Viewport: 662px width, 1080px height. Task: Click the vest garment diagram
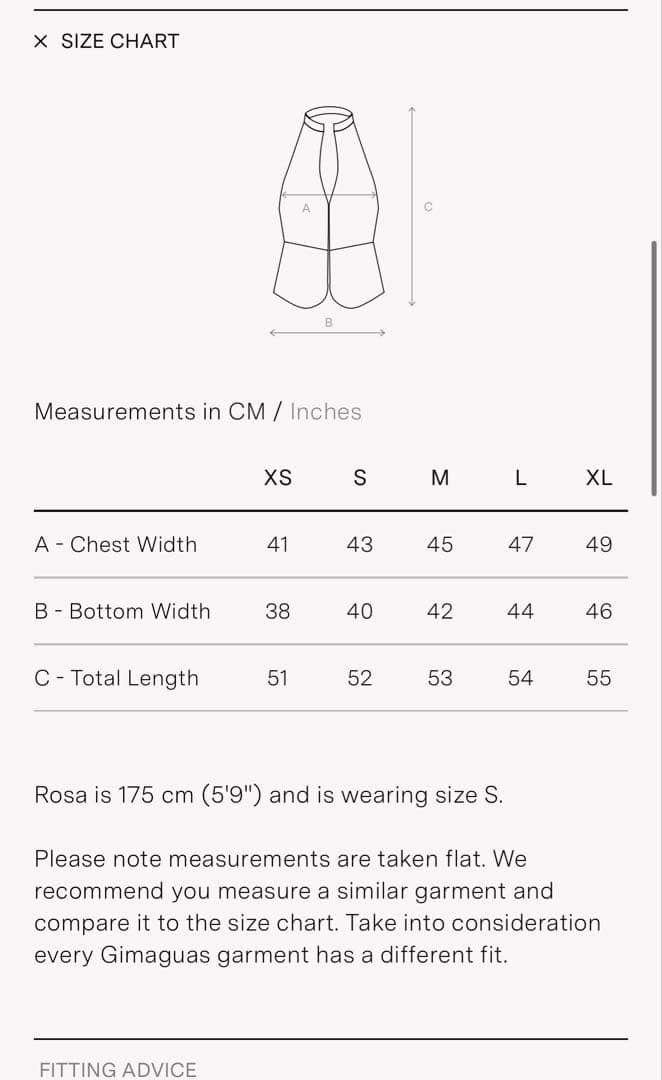coord(329,207)
